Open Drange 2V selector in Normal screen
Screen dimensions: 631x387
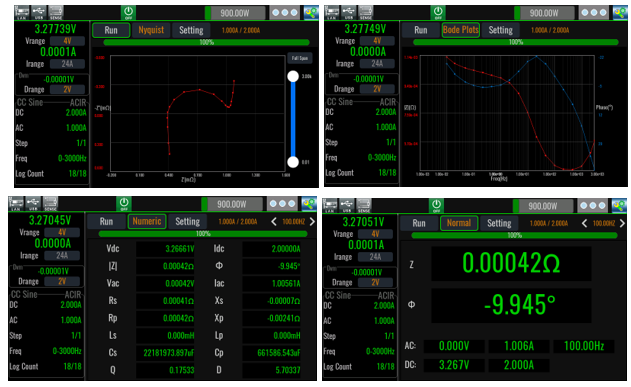click(x=375, y=282)
